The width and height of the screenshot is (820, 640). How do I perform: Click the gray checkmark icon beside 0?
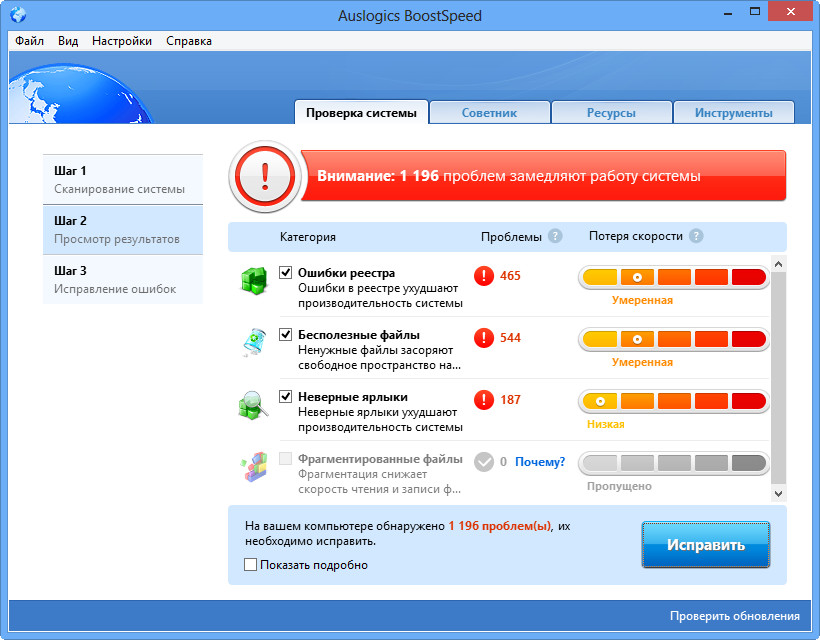click(x=484, y=462)
